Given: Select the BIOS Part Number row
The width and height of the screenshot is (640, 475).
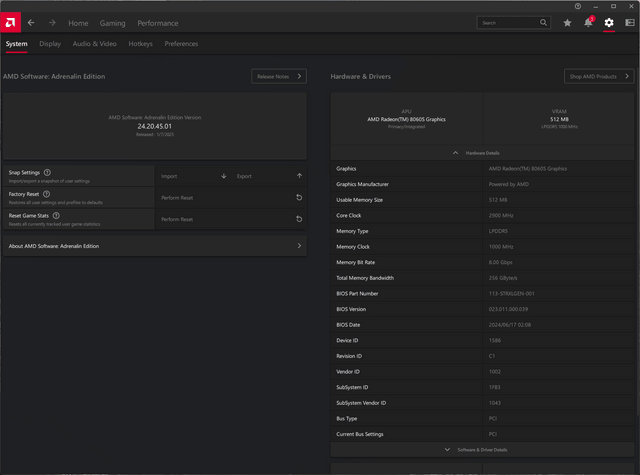Looking at the screenshot, I should point(482,293).
